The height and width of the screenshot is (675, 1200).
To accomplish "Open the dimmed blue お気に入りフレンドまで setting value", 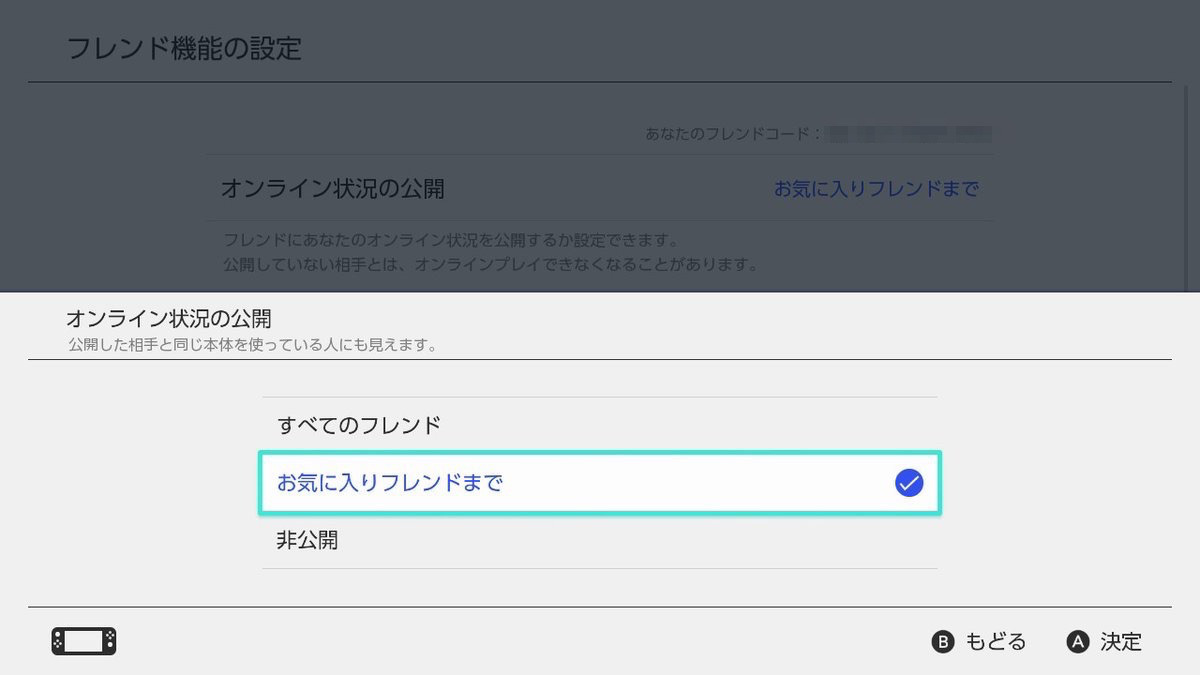I will (876, 189).
